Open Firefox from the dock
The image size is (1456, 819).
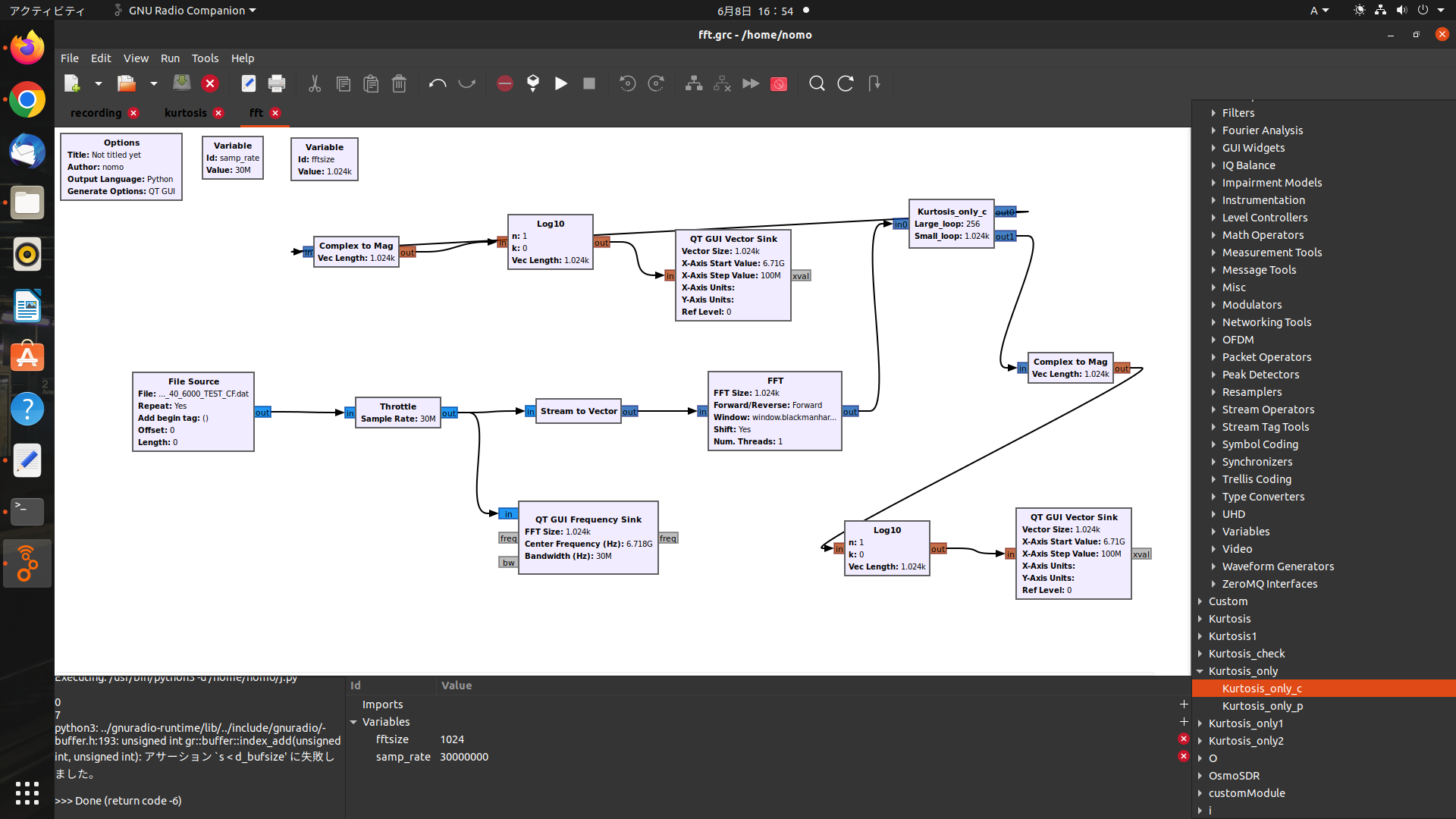tap(27, 49)
